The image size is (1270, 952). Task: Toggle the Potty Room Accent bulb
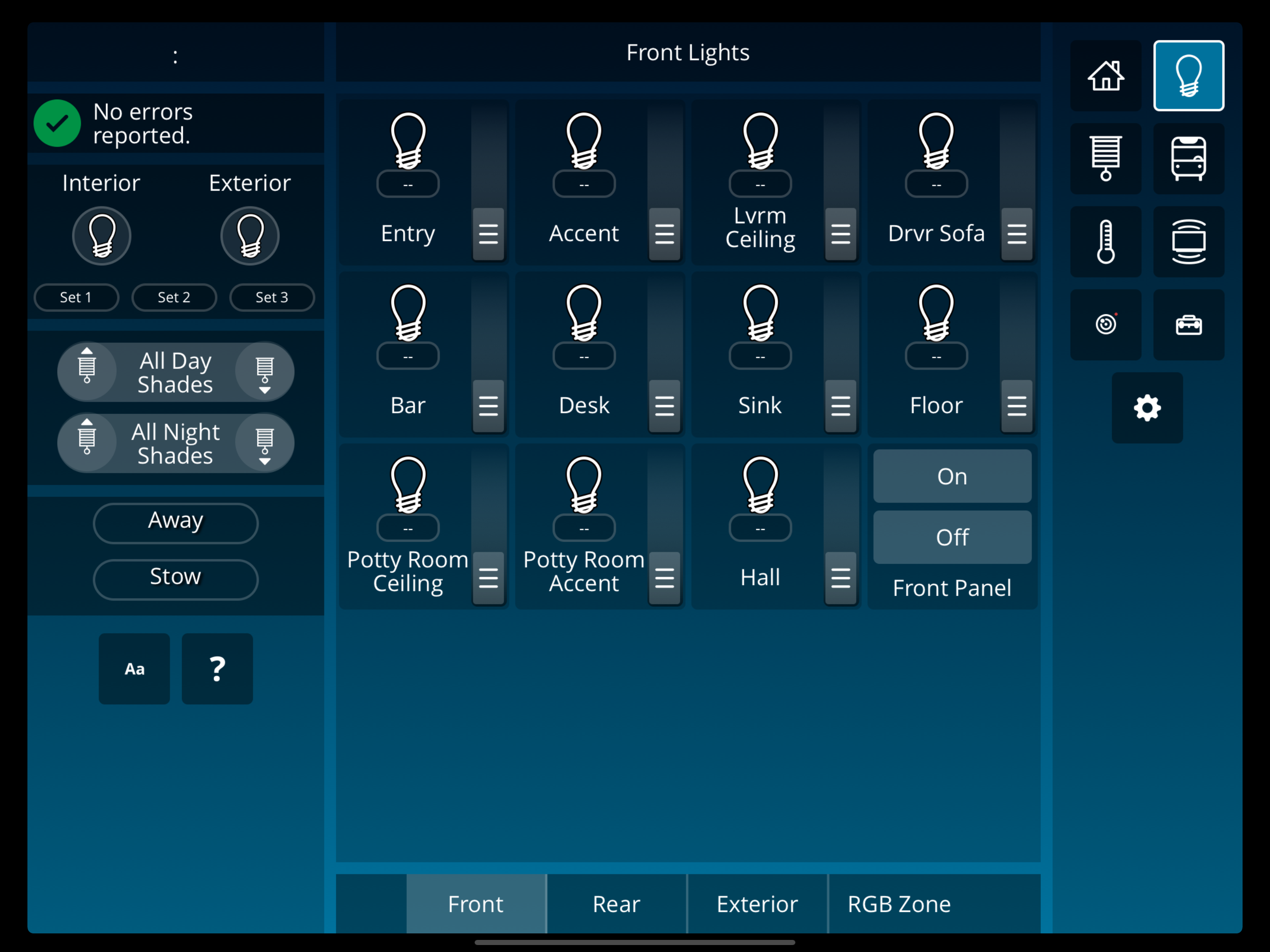coord(584,485)
